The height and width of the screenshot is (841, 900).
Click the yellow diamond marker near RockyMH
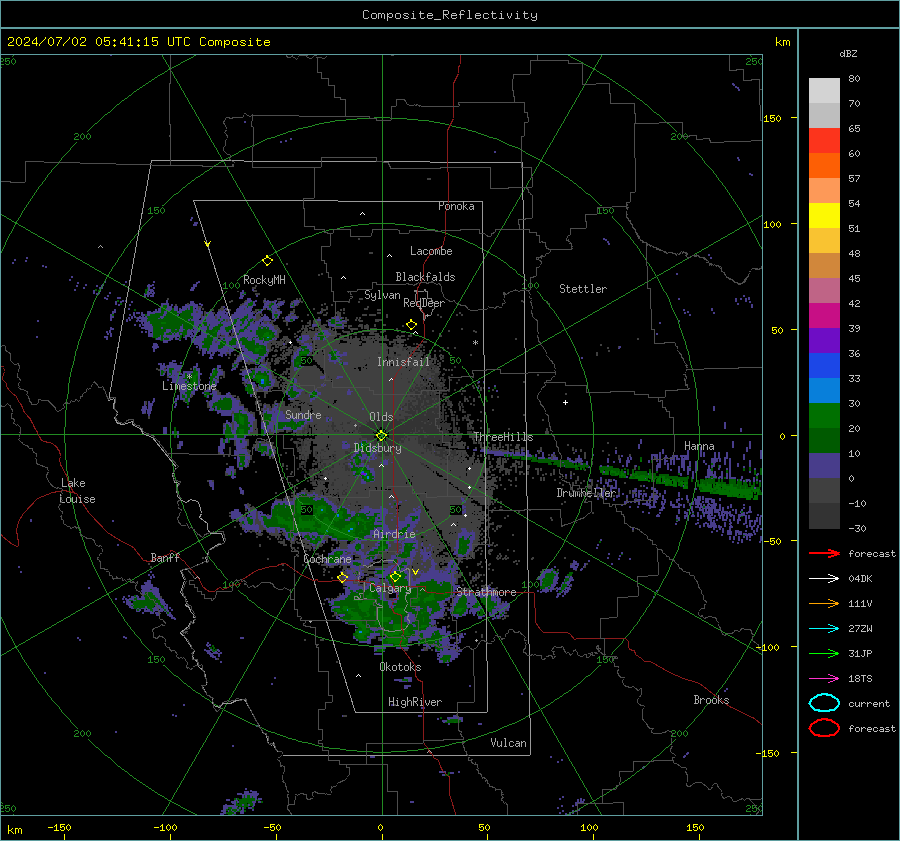[267, 261]
